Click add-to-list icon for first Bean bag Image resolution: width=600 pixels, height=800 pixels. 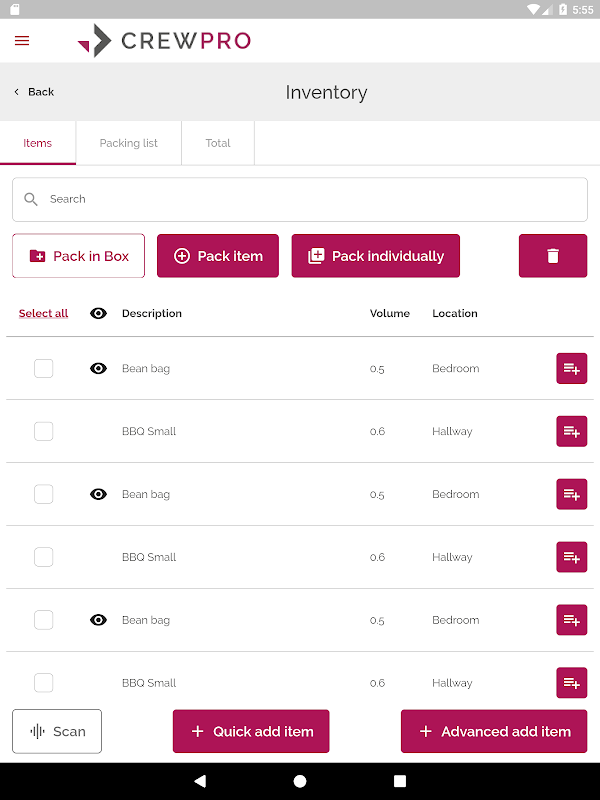click(571, 369)
